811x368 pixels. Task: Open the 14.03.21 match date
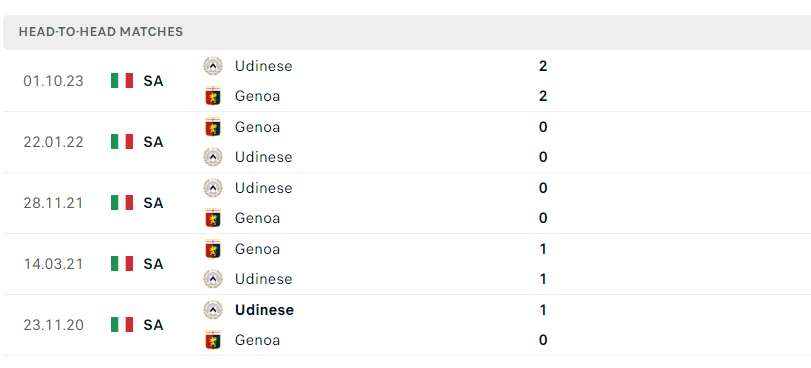(x=53, y=264)
